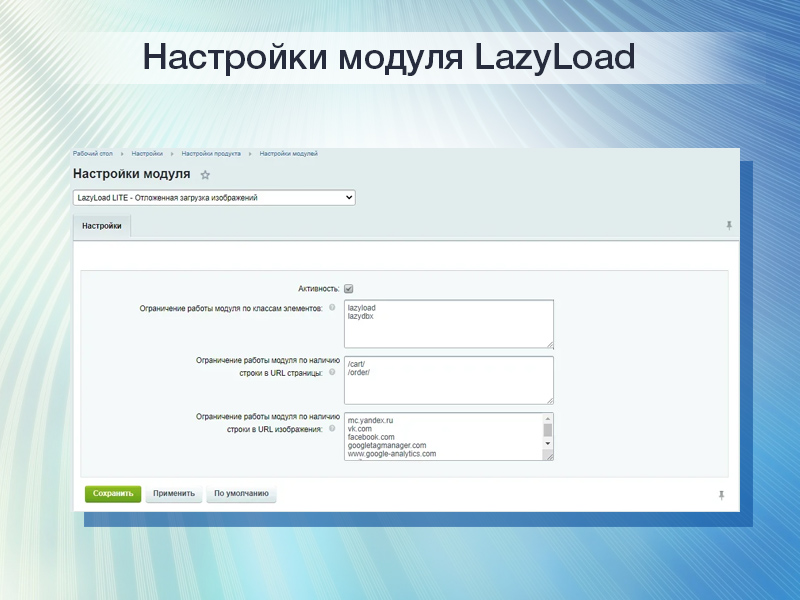Screen dimensions: 800x600
Task: Click the pin icon near the bottom buttons
Action: [x=722, y=494]
